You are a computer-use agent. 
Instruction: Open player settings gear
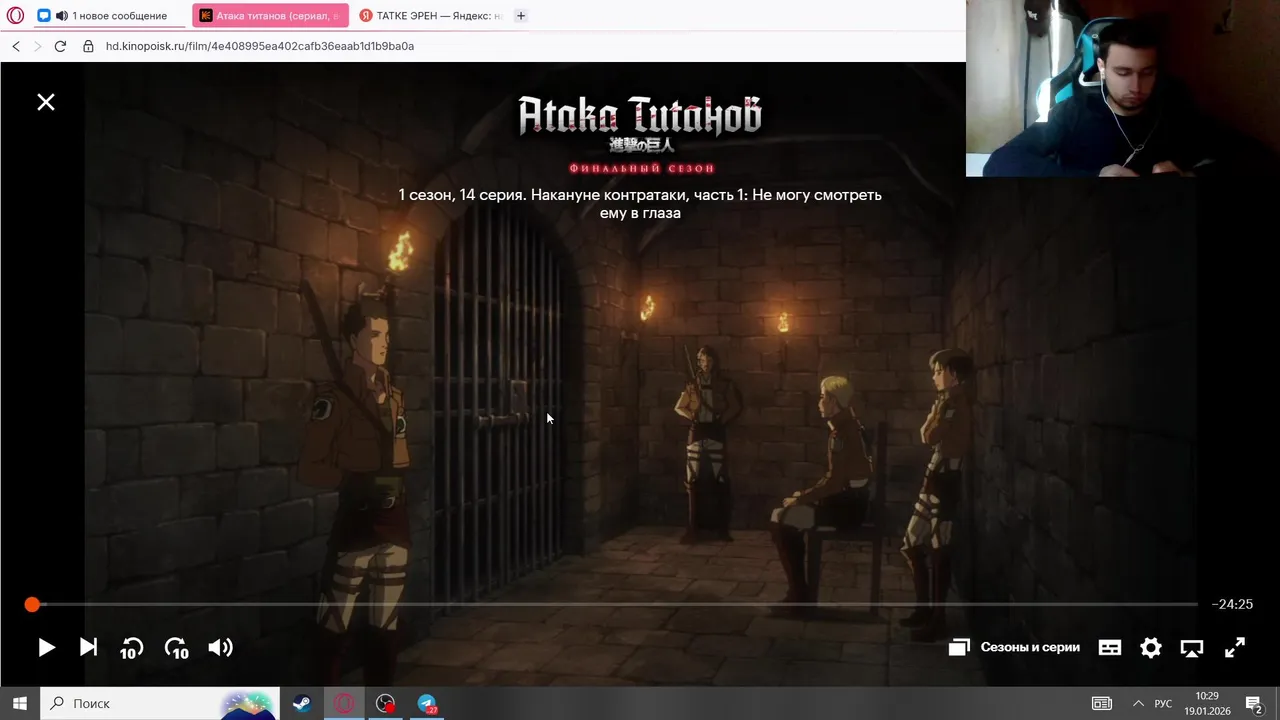1151,648
